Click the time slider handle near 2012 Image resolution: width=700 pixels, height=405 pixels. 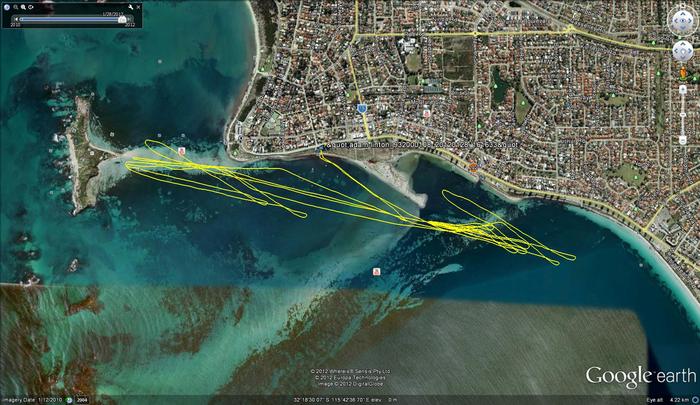coord(122,18)
